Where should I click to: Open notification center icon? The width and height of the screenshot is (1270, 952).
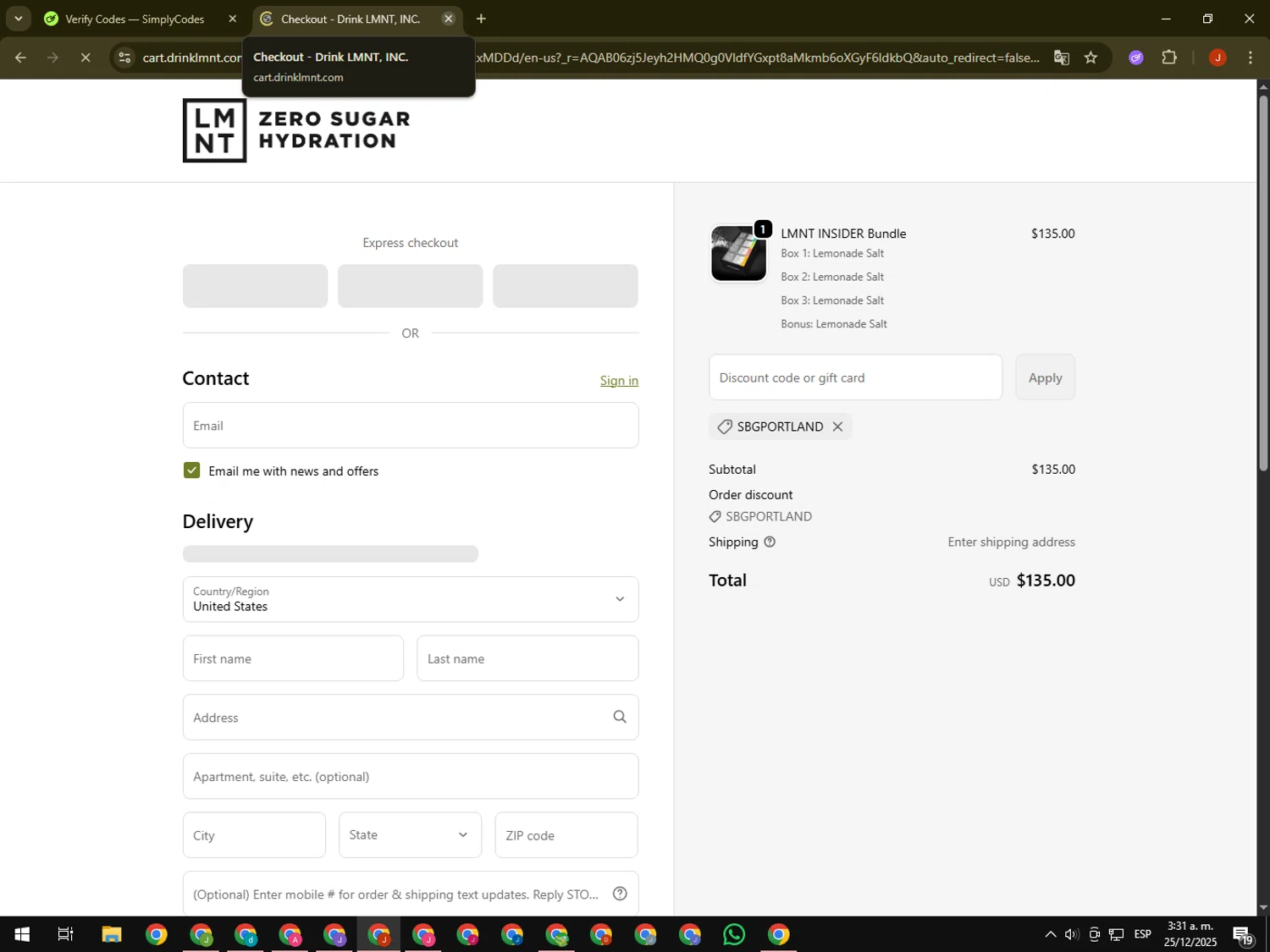click(1244, 934)
